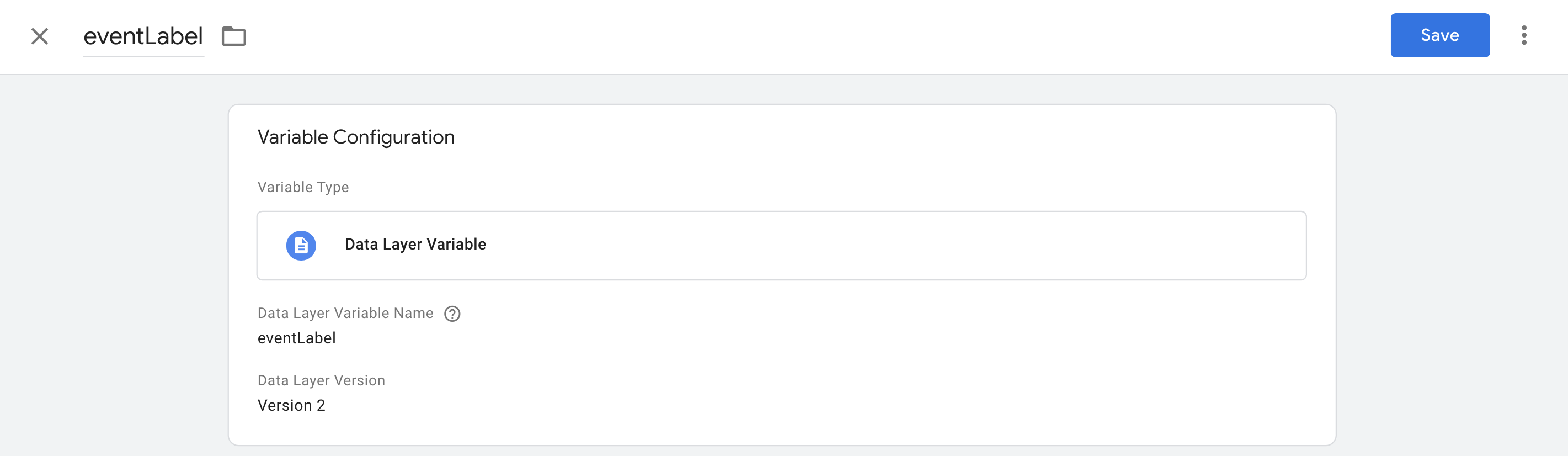Click the blue Data Layer Variable document icon
1568x456 pixels.
coord(301,245)
